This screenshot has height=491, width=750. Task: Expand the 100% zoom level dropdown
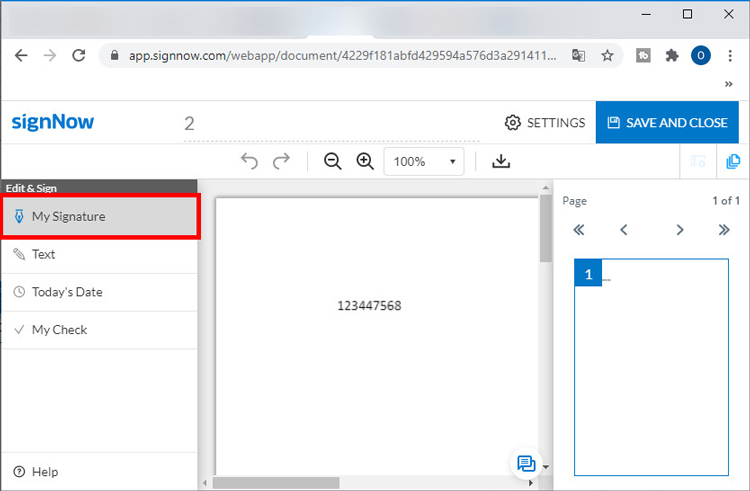coord(424,161)
